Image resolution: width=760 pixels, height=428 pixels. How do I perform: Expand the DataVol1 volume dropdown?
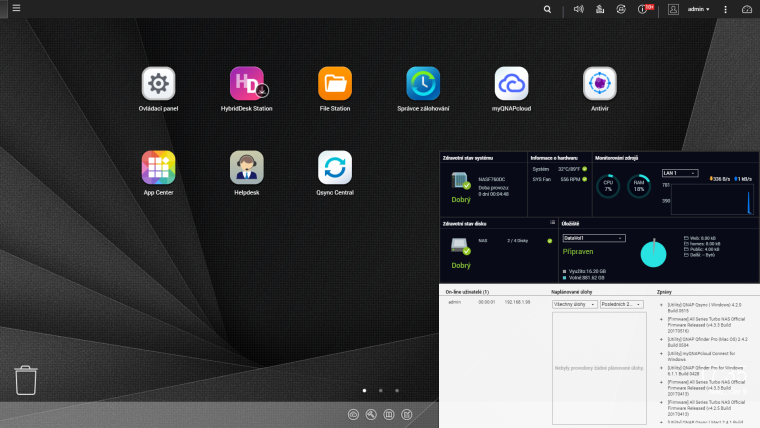[594, 238]
